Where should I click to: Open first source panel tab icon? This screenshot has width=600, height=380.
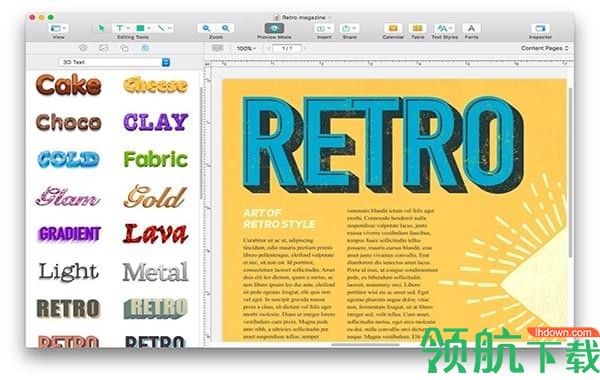(x=83, y=48)
